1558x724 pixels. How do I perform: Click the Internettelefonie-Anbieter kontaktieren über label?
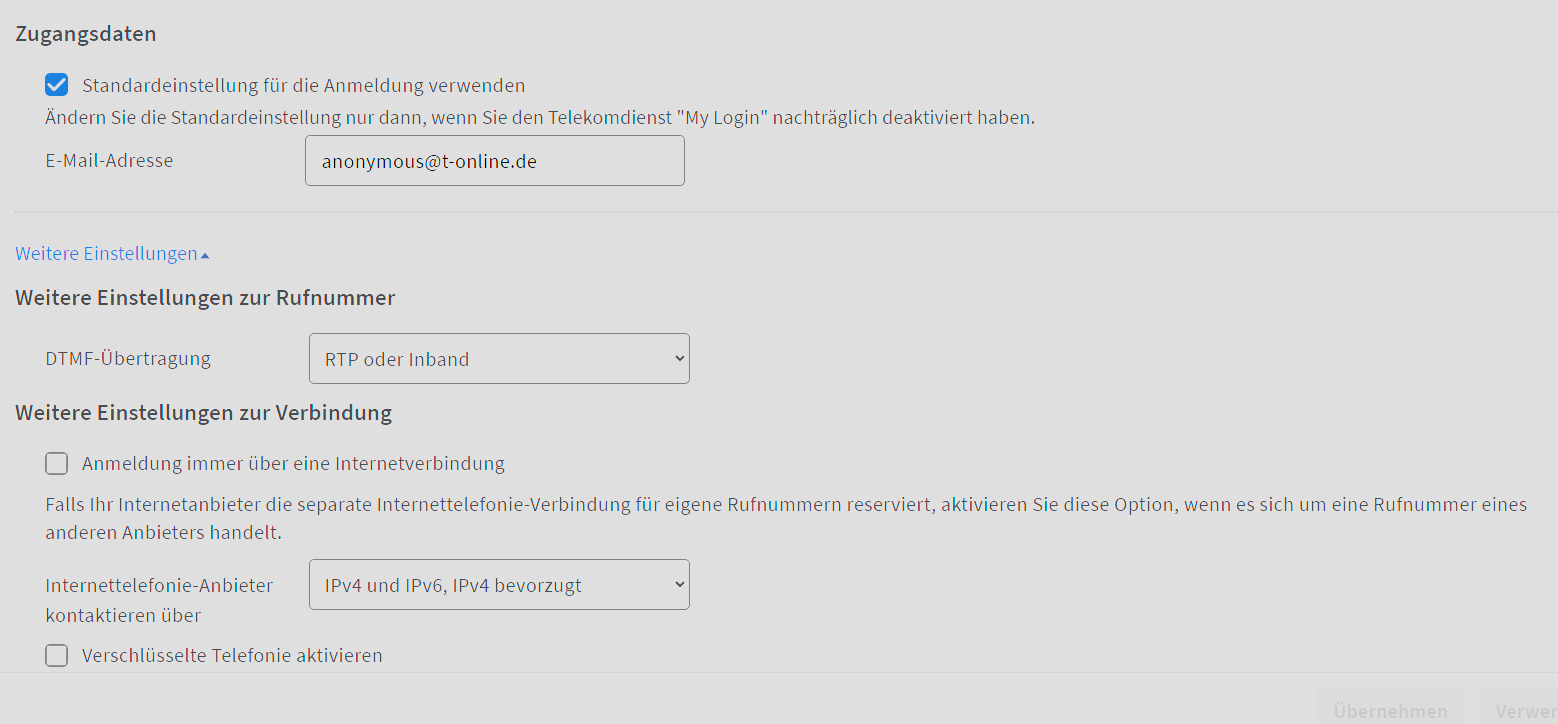point(158,600)
